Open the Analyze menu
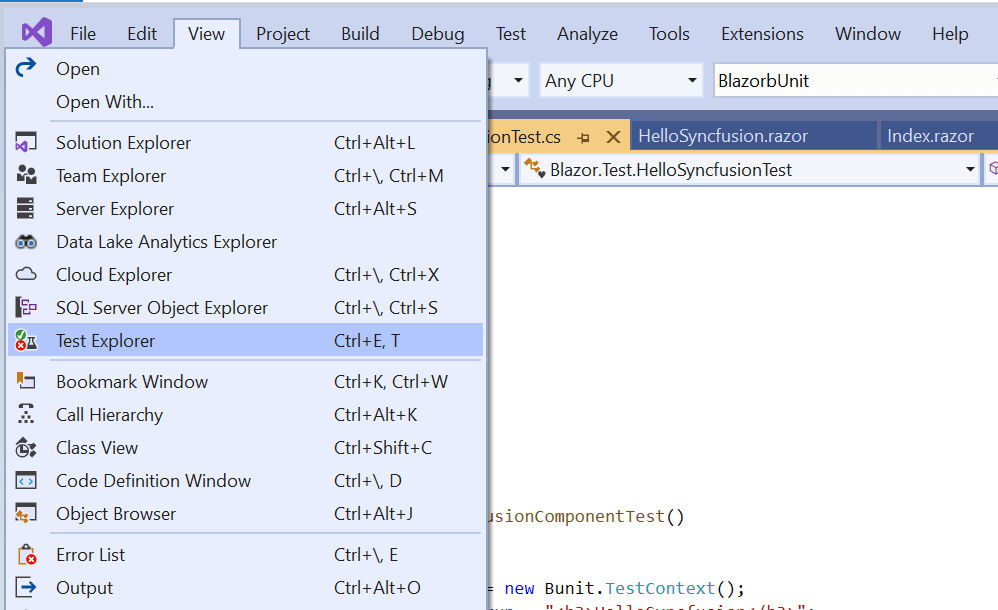 (x=587, y=34)
